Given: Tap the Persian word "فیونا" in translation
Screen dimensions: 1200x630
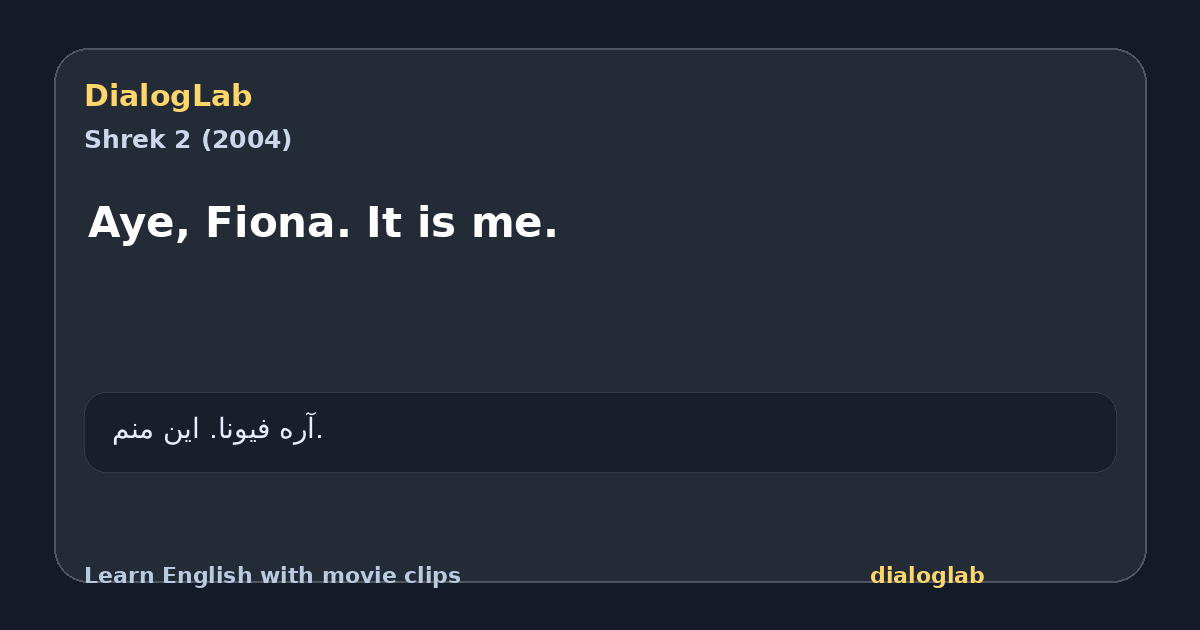Looking at the screenshot, I should [x=244, y=430].
